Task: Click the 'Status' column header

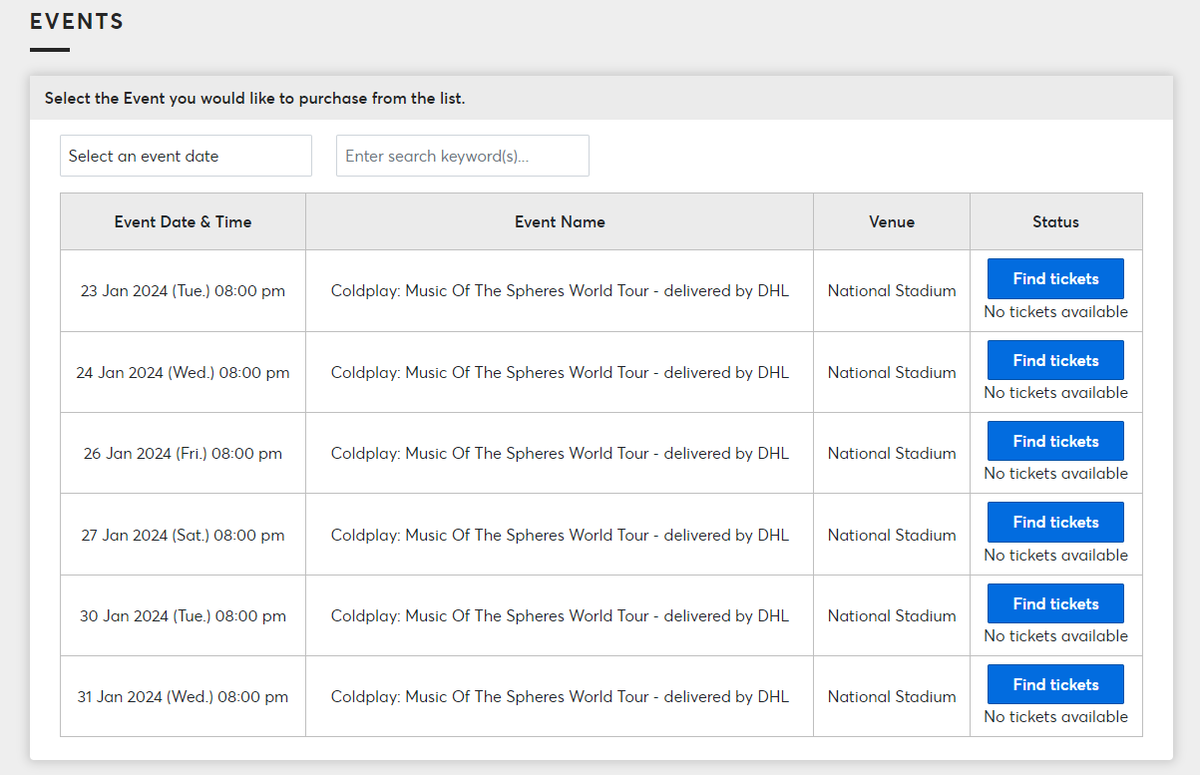Action: [1056, 222]
